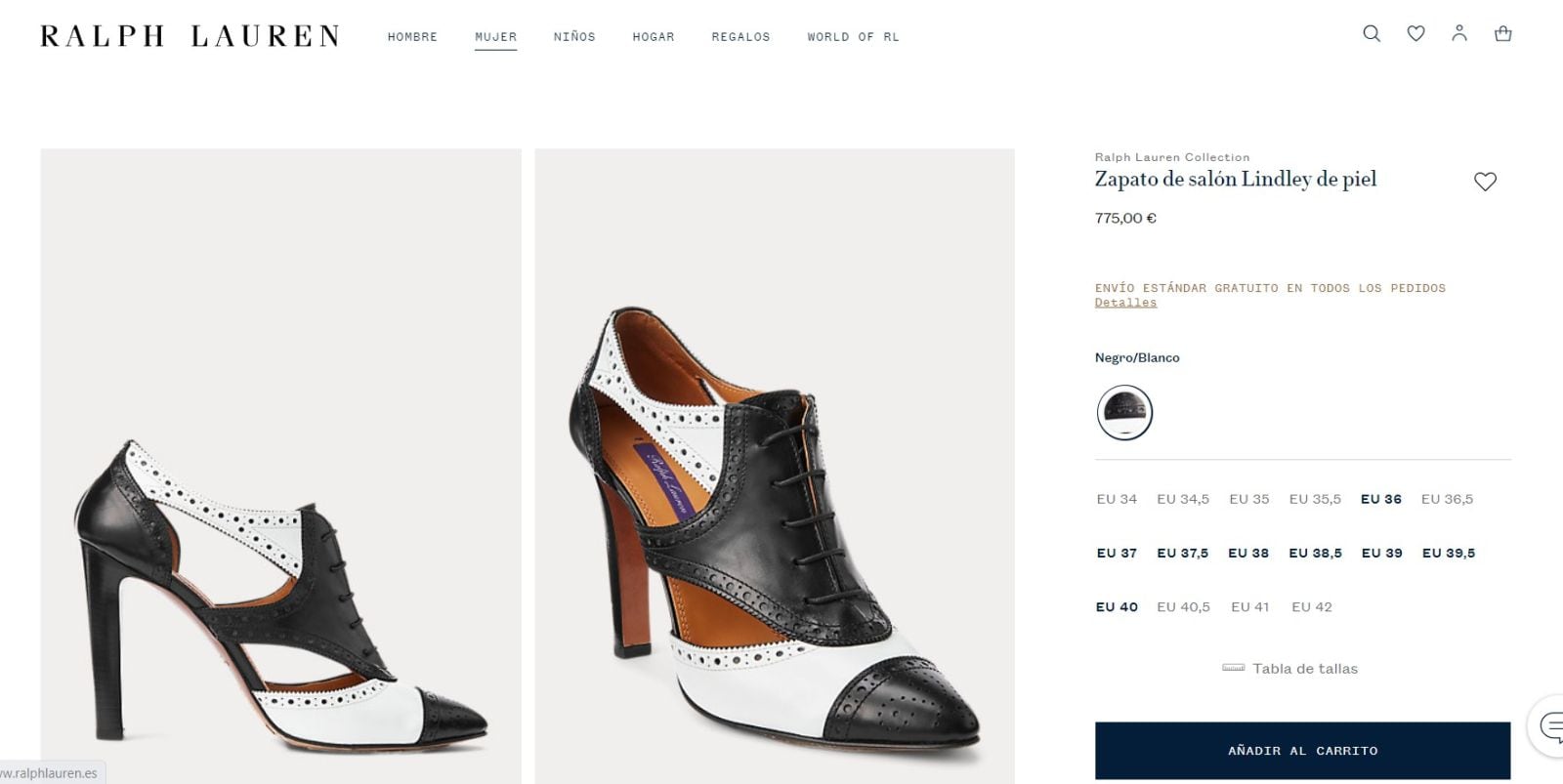Open the Hombre menu
Image resolution: width=1563 pixels, height=784 pixels.
[412, 37]
